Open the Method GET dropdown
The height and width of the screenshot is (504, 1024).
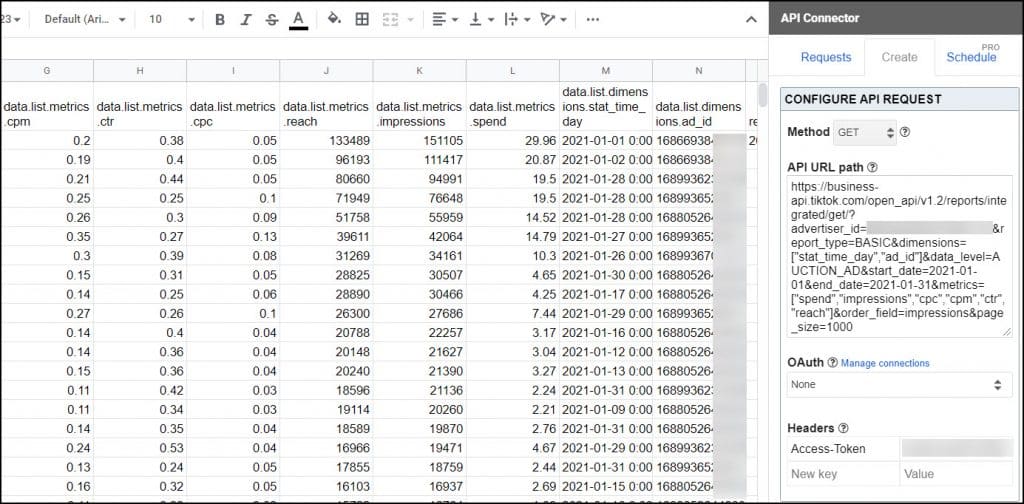[865, 133]
